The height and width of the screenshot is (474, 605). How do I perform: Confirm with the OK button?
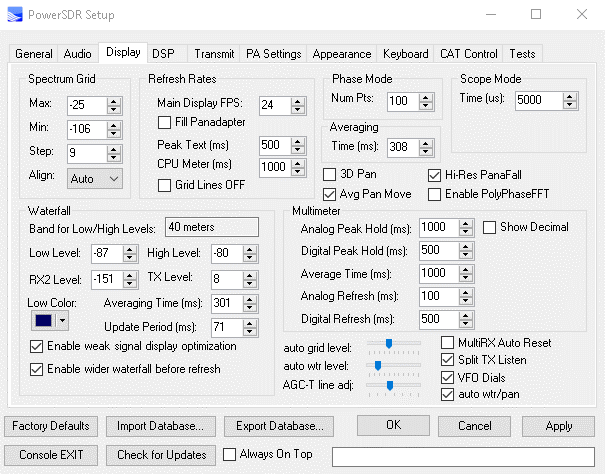(x=393, y=425)
